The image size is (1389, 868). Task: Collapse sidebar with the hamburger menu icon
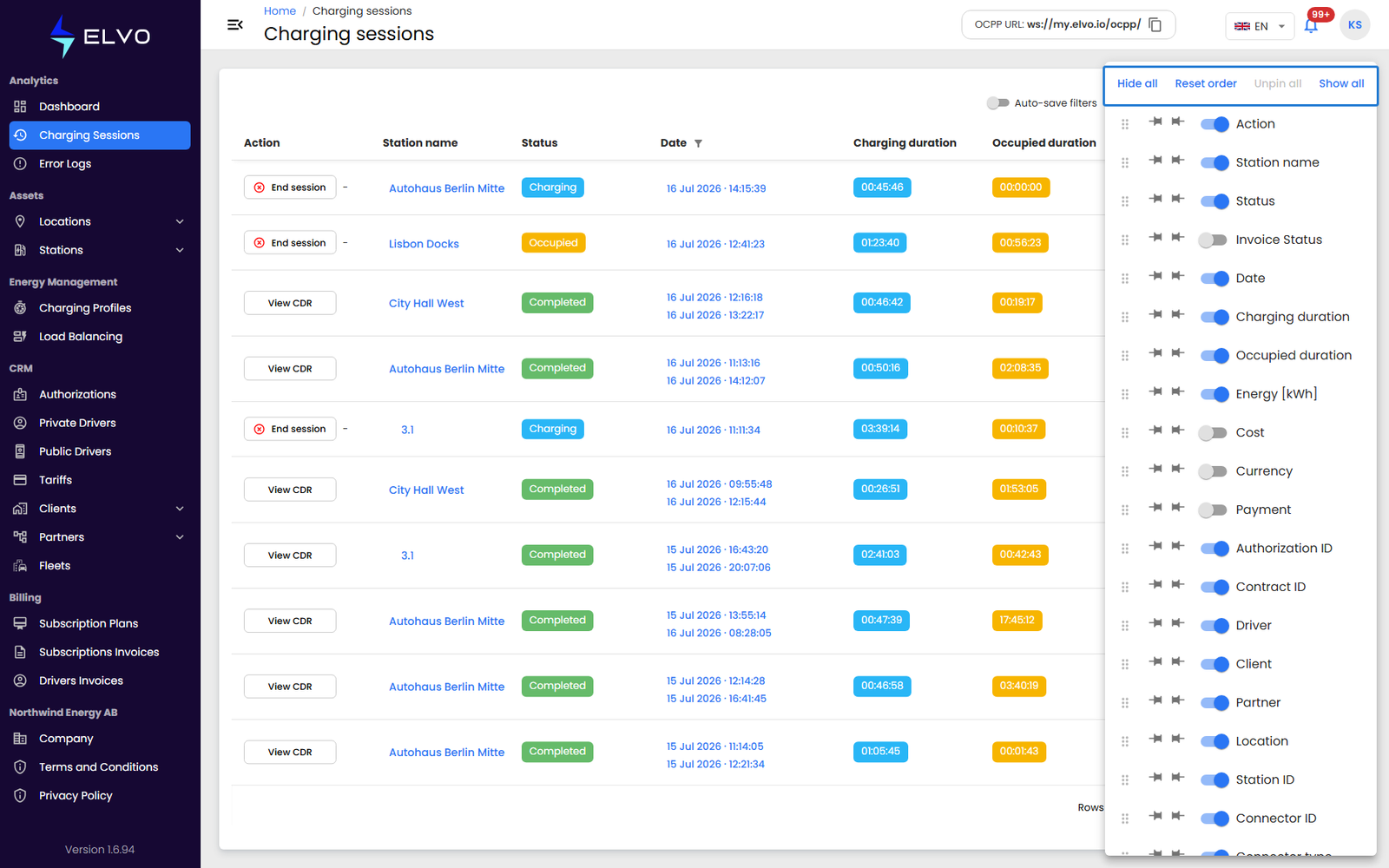234,25
